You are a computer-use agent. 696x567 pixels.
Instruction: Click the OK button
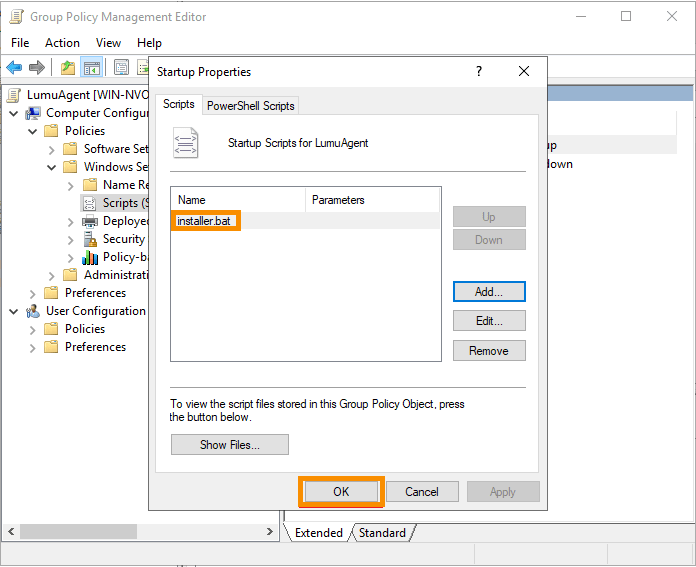coord(341,492)
